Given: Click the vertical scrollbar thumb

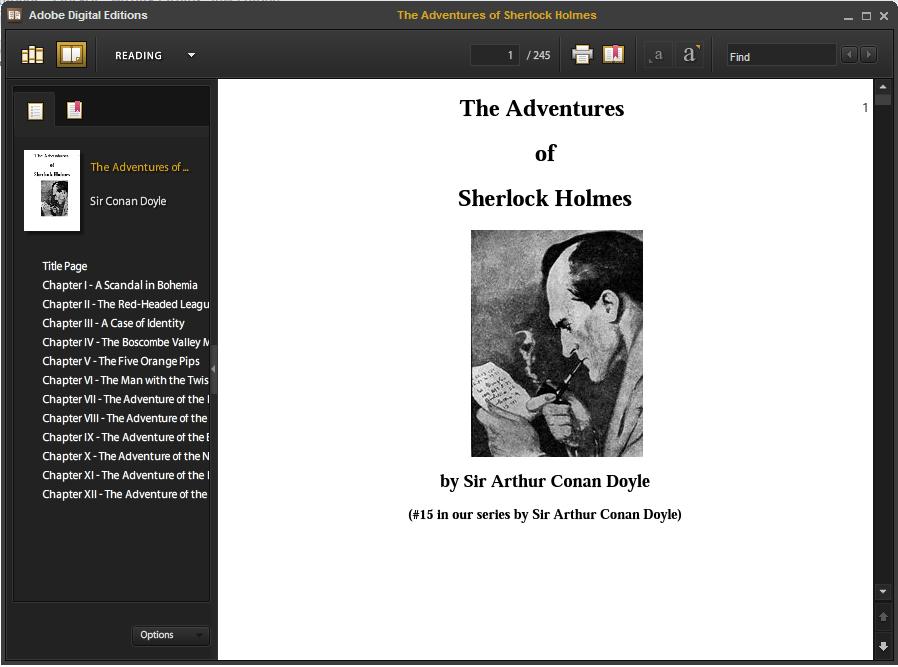Looking at the screenshot, I should click(x=883, y=100).
